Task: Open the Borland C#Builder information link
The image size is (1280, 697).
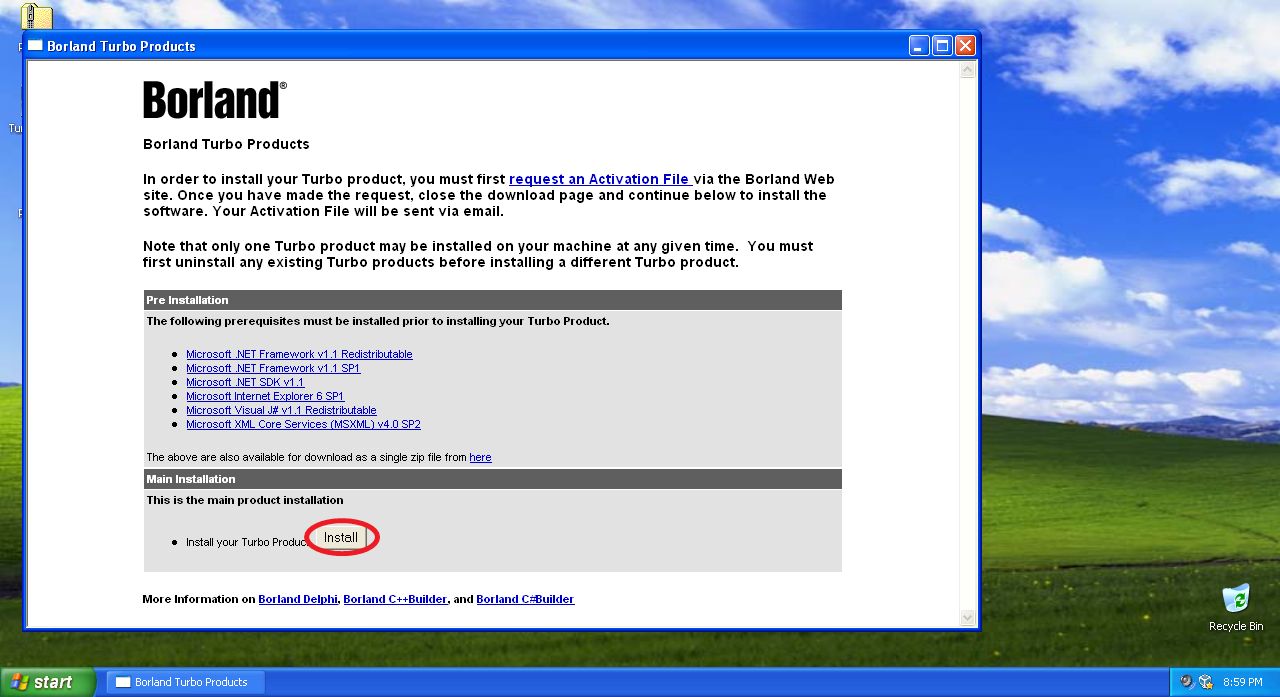Action: coord(525,599)
